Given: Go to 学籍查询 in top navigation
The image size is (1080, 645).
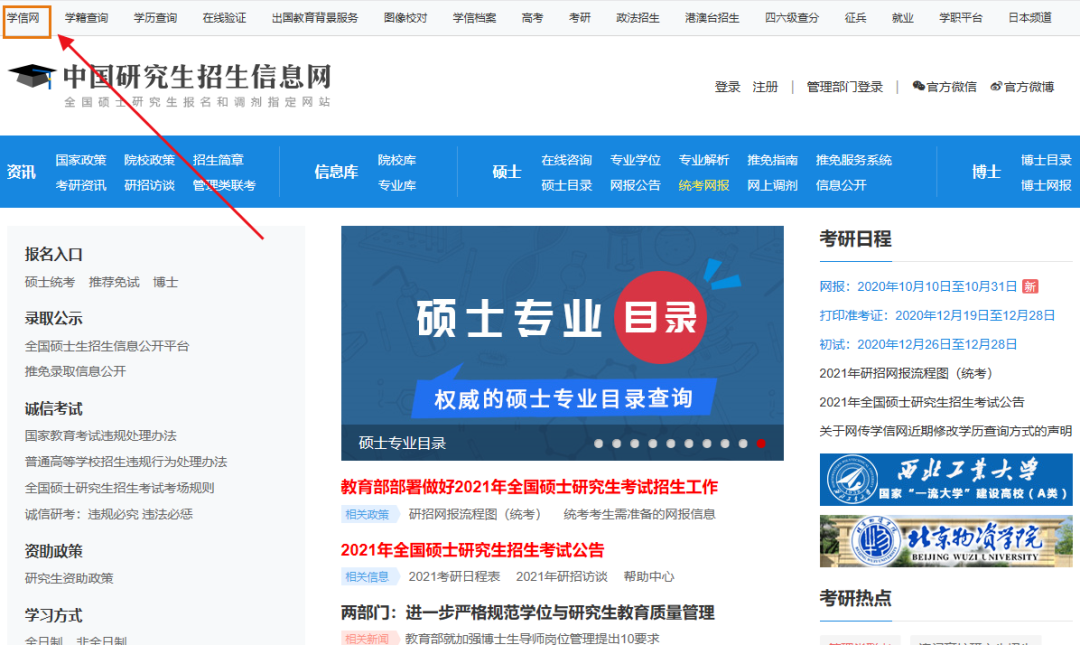Looking at the screenshot, I should (86, 18).
